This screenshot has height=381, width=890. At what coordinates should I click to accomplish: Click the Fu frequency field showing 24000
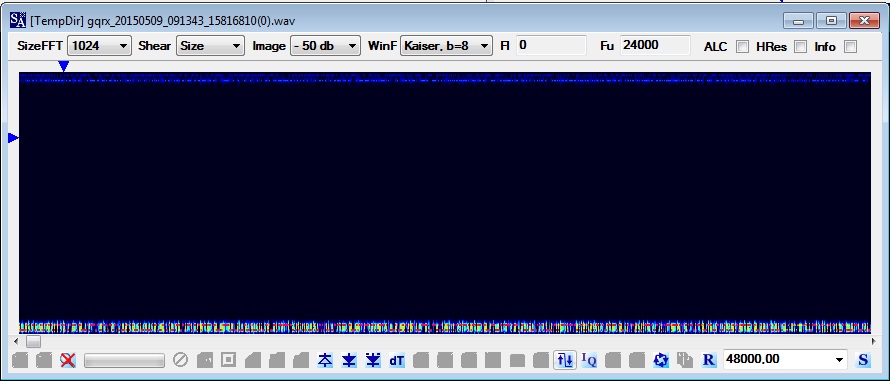tap(655, 45)
